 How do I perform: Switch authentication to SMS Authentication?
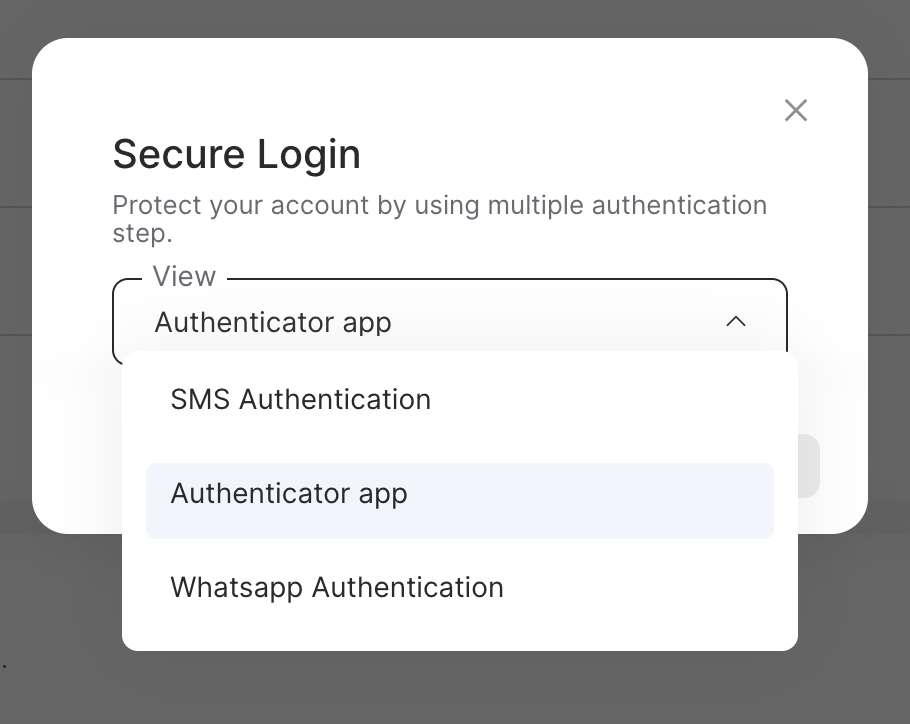click(300, 400)
